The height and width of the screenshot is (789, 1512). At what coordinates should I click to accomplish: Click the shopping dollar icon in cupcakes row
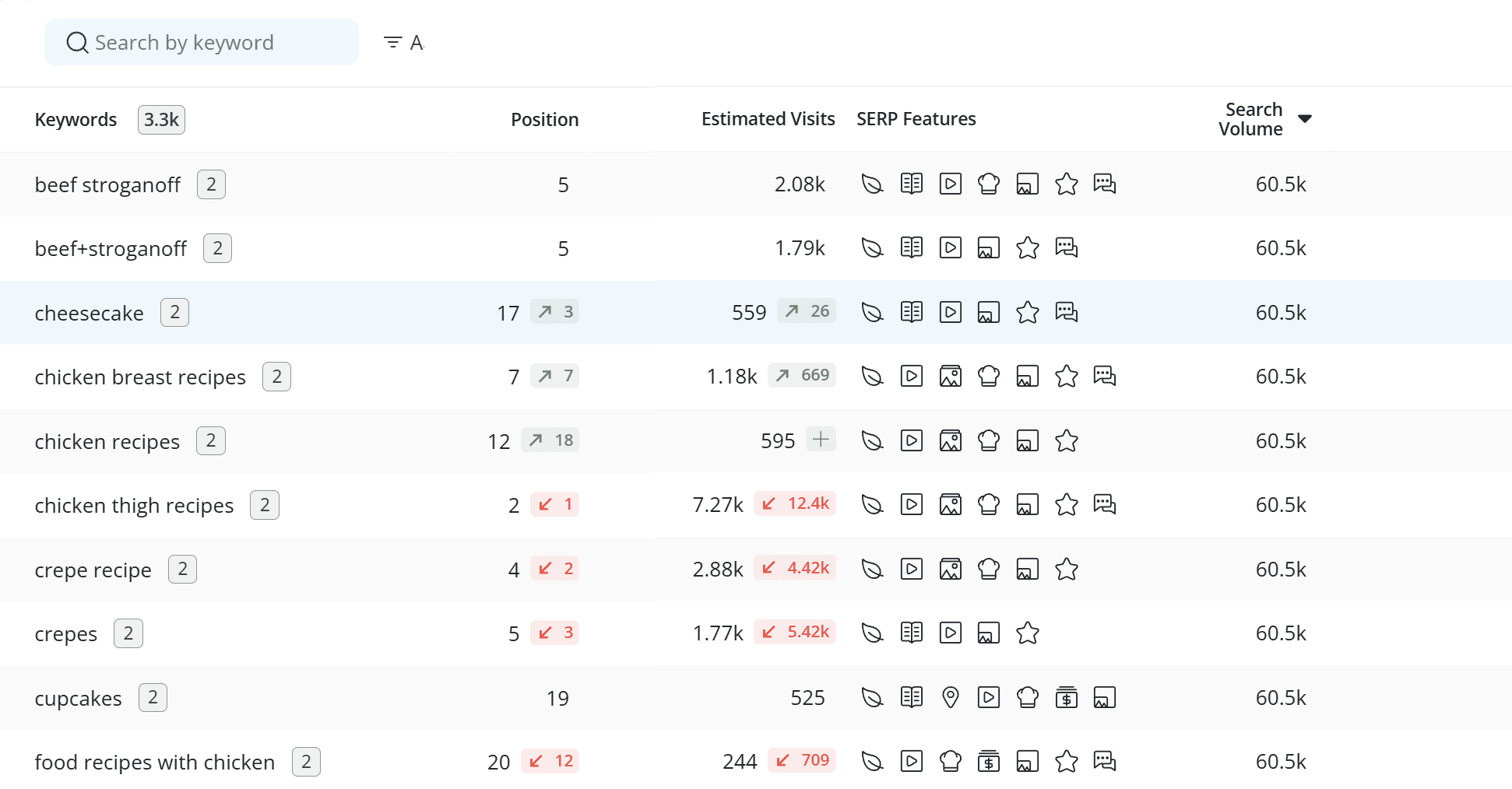[x=1067, y=697]
